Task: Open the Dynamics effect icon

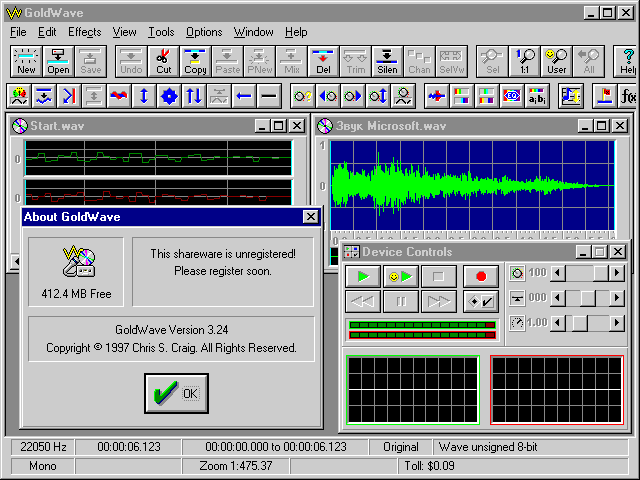Action: click(44, 96)
